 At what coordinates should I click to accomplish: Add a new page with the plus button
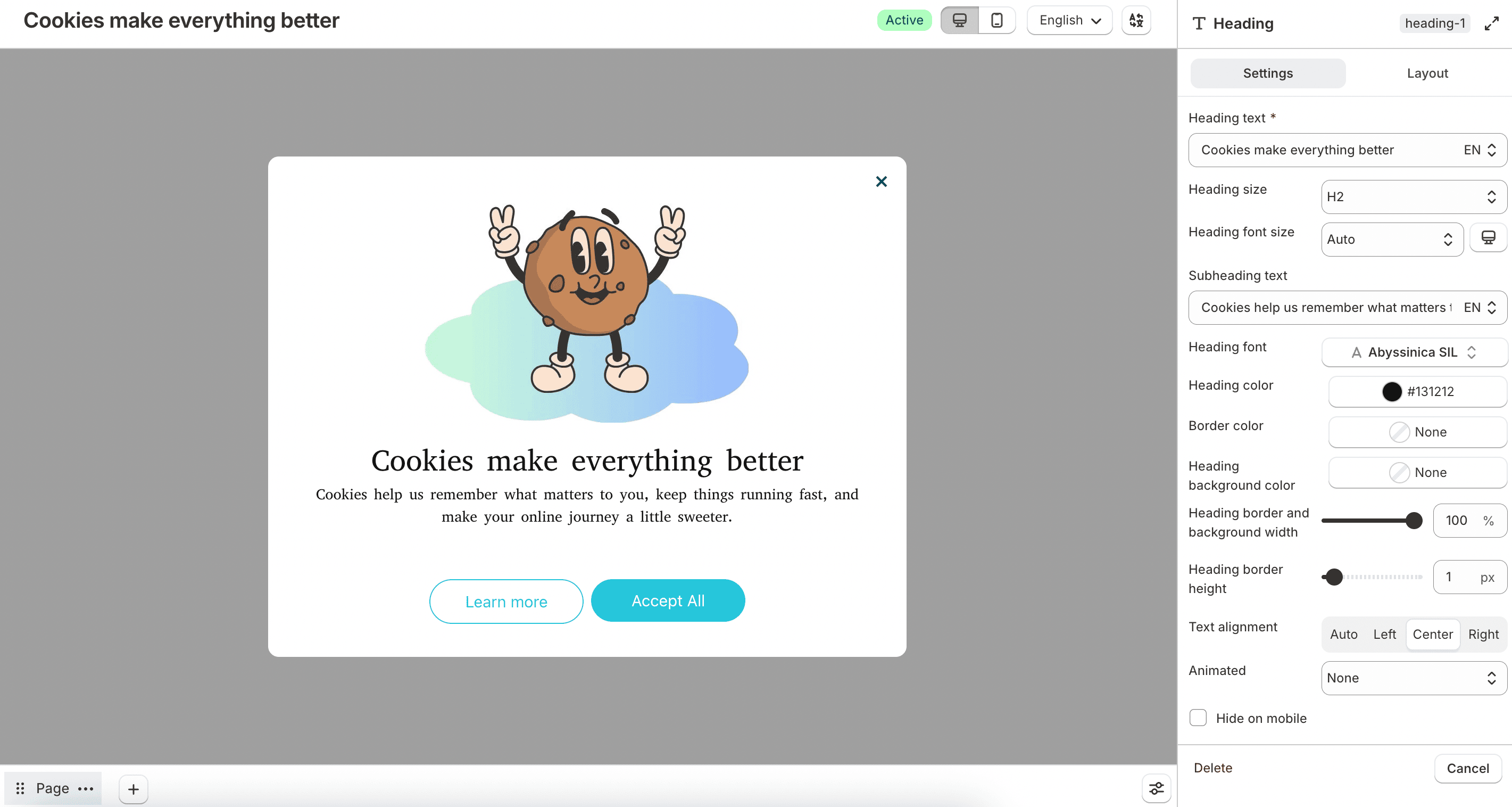coord(133,789)
